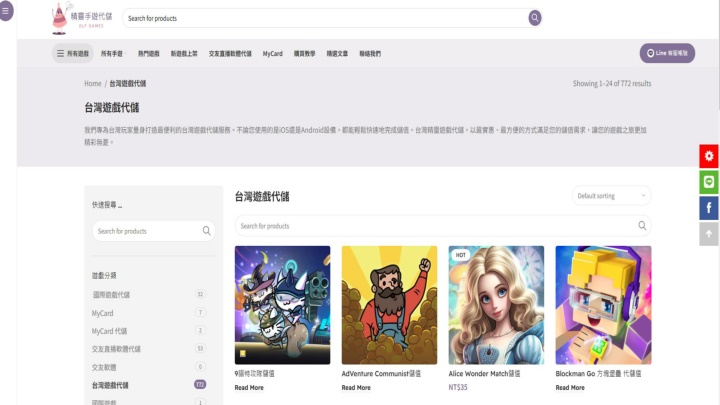Open the AdVenture Communist product thumbnail

(x=389, y=305)
